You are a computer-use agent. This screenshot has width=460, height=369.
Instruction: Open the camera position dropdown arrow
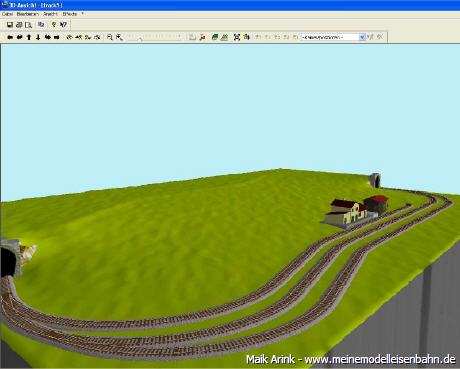point(362,37)
